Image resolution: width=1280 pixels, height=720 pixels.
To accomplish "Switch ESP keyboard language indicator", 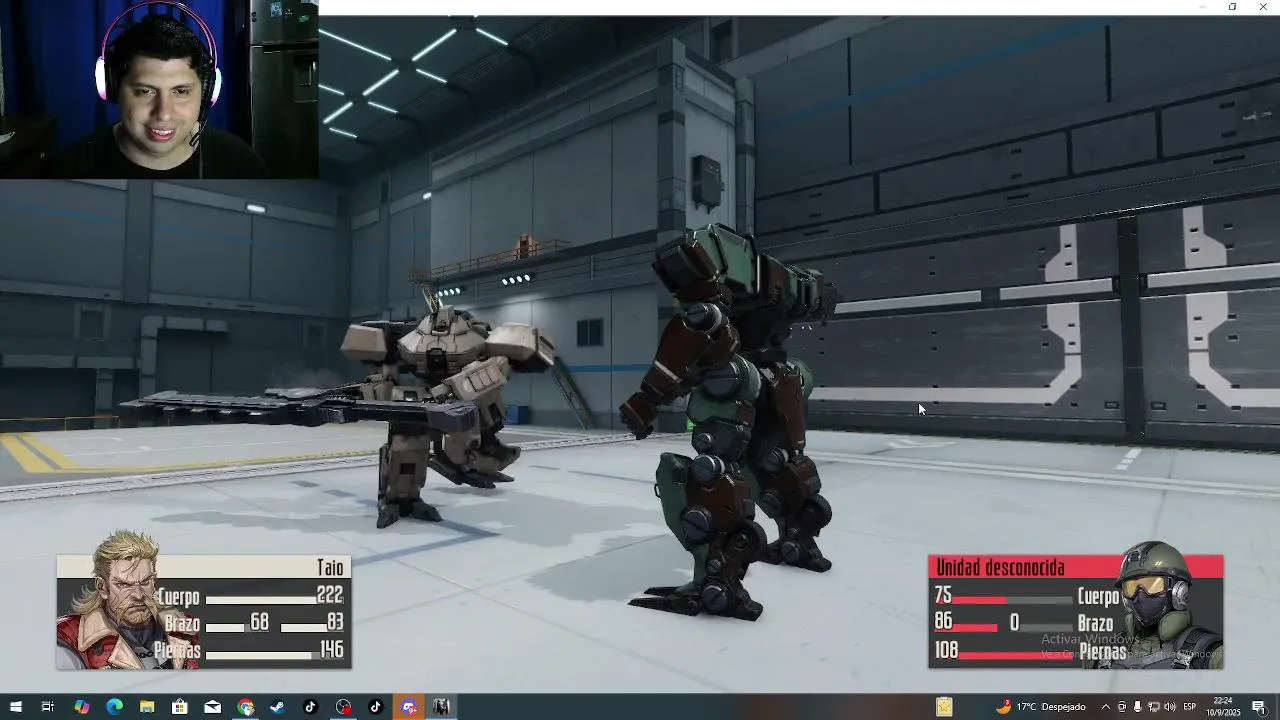I will pos(1190,707).
